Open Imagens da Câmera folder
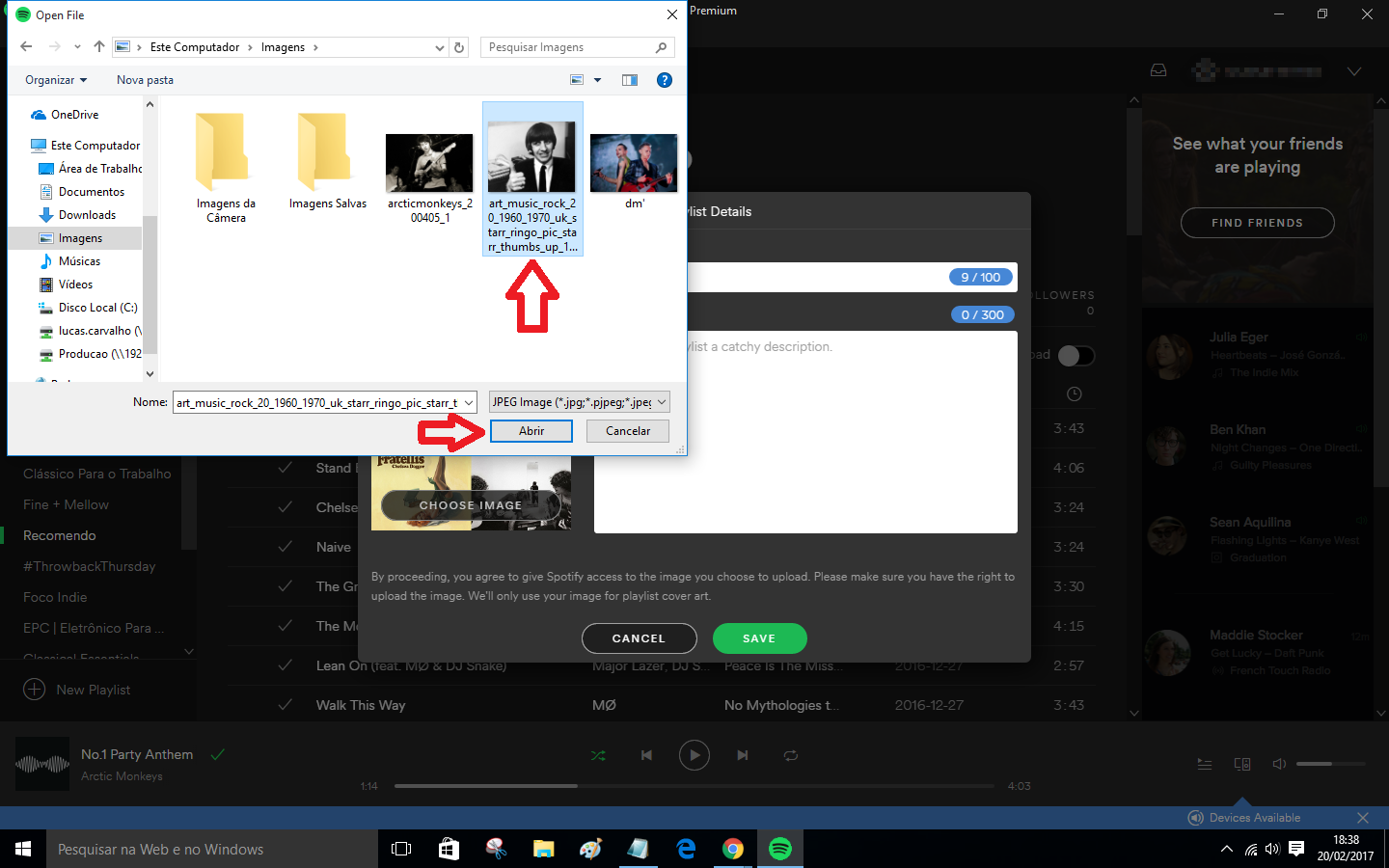Image resolution: width=1389 pixels, height=868 pixels. click(226, 166)
